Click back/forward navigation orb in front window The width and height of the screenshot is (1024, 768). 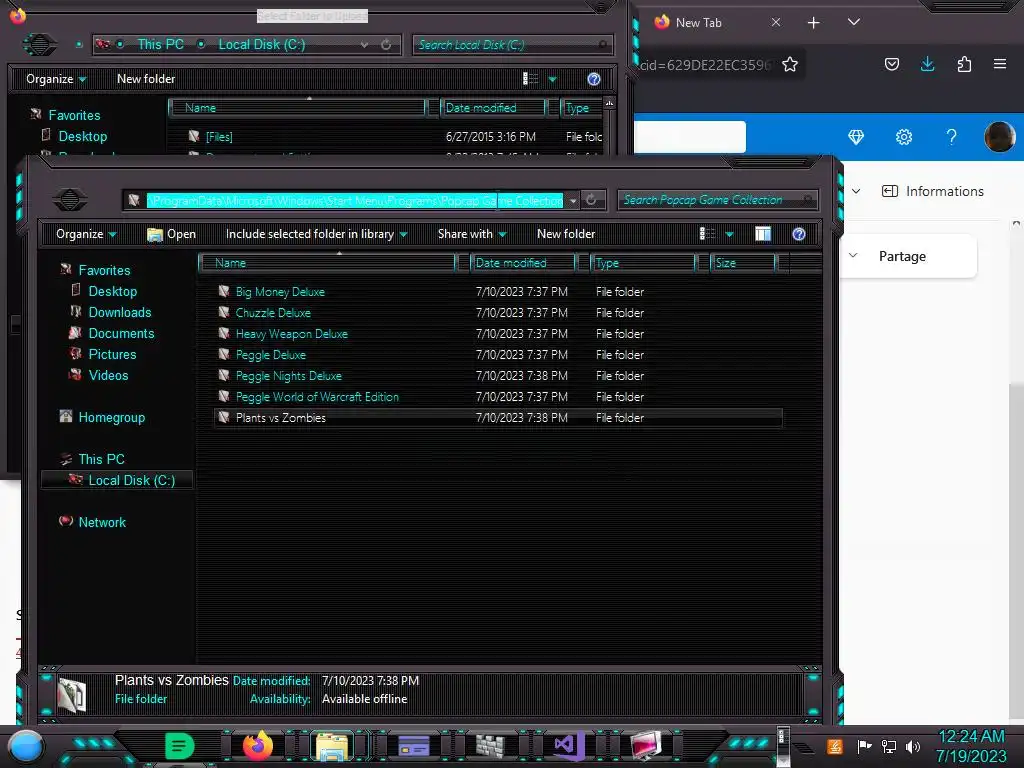click(69, 199)
